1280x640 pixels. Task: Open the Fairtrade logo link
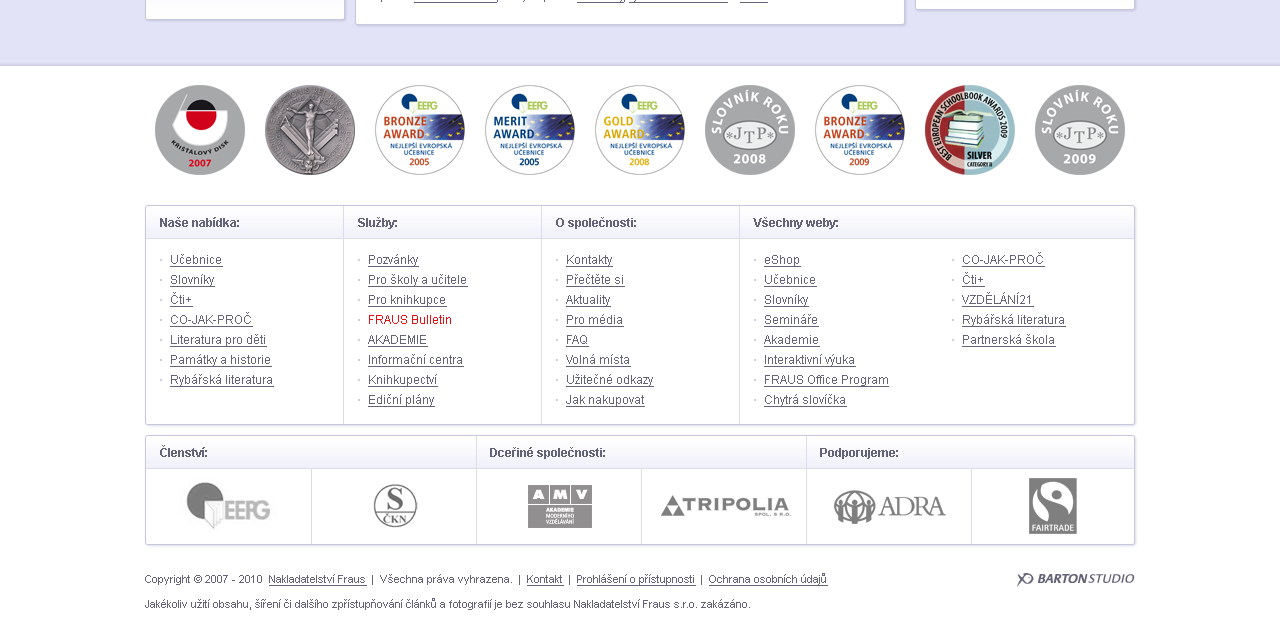[1053, 506]
